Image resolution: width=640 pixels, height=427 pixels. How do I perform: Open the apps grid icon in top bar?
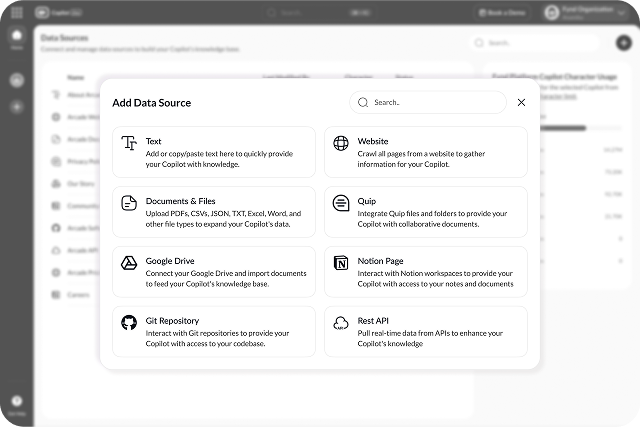(17, 13)
